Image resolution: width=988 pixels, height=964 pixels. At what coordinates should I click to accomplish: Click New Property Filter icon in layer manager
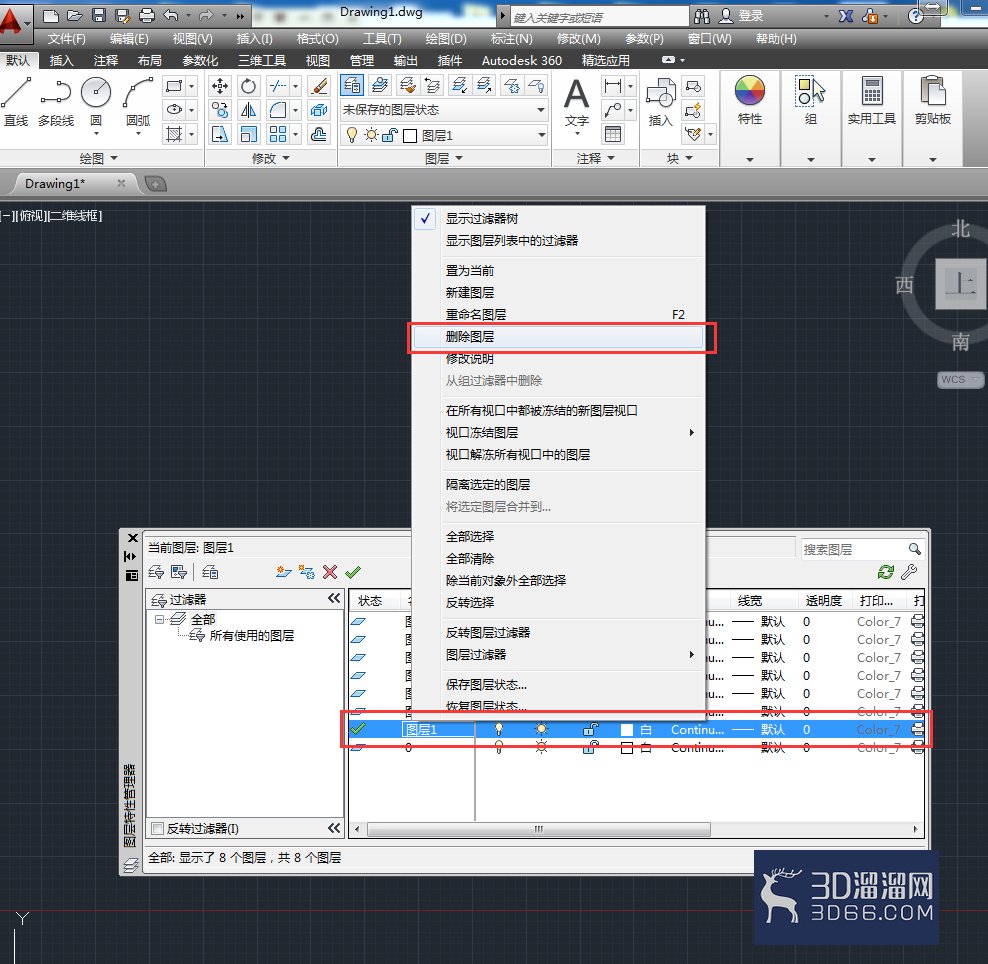(x=156, y=572)
